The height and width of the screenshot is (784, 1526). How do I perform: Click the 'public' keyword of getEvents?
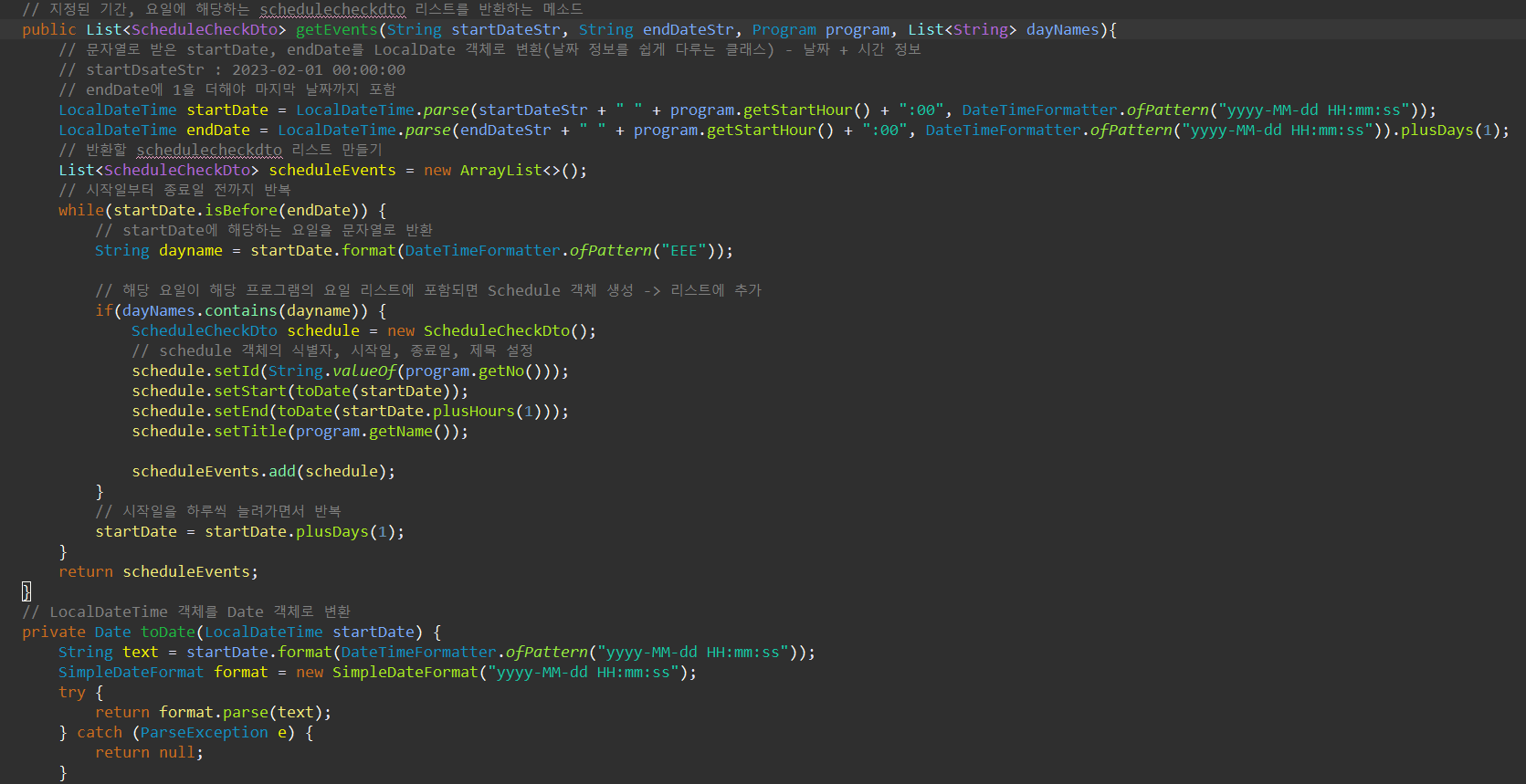point(49,30)
